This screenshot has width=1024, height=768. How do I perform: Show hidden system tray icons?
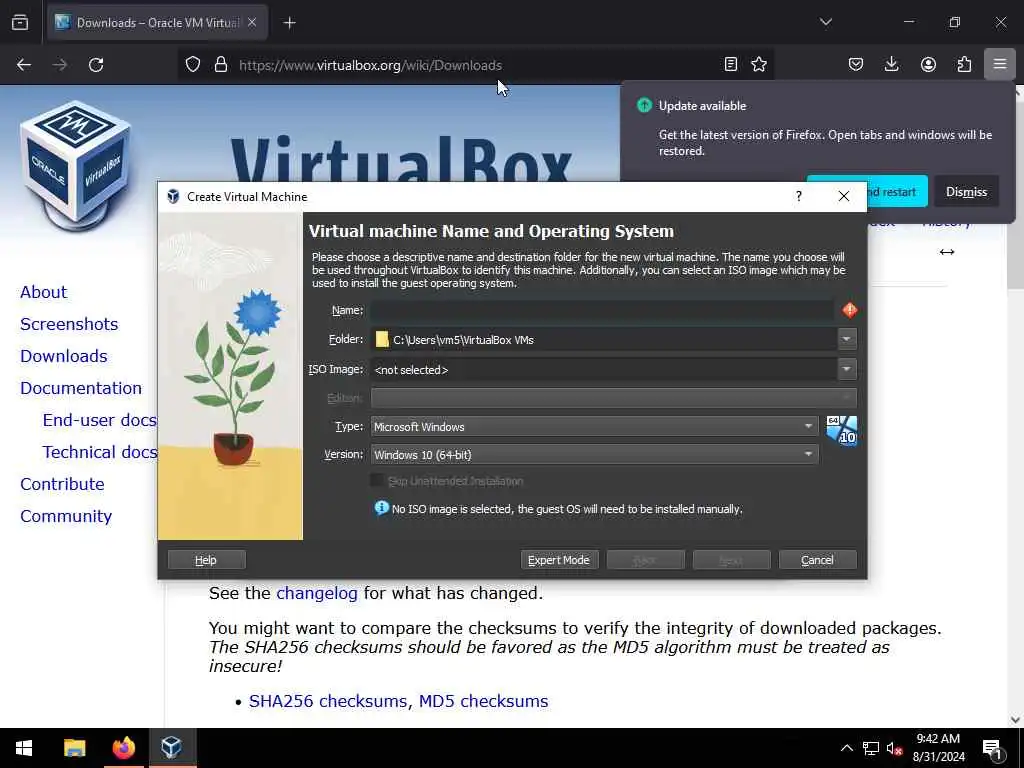pos(846,748)
